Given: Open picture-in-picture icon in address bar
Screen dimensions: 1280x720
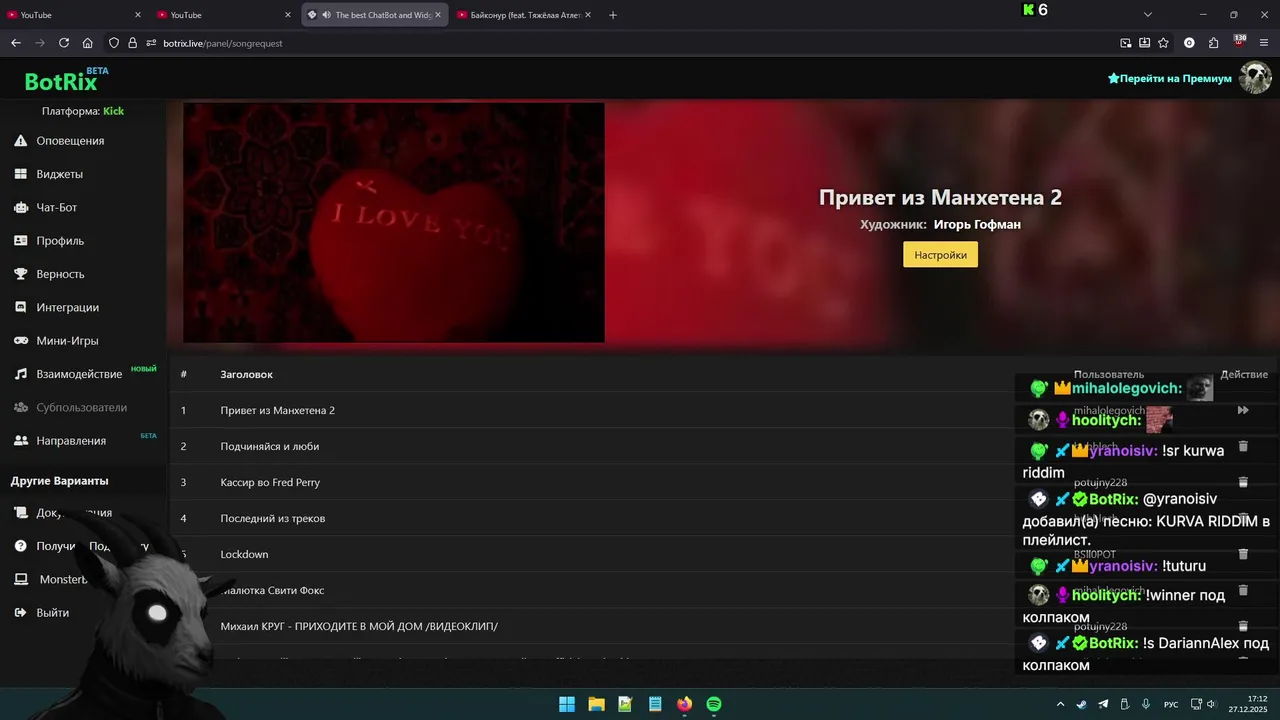Looking at the screenshot, I should 1126,43.
